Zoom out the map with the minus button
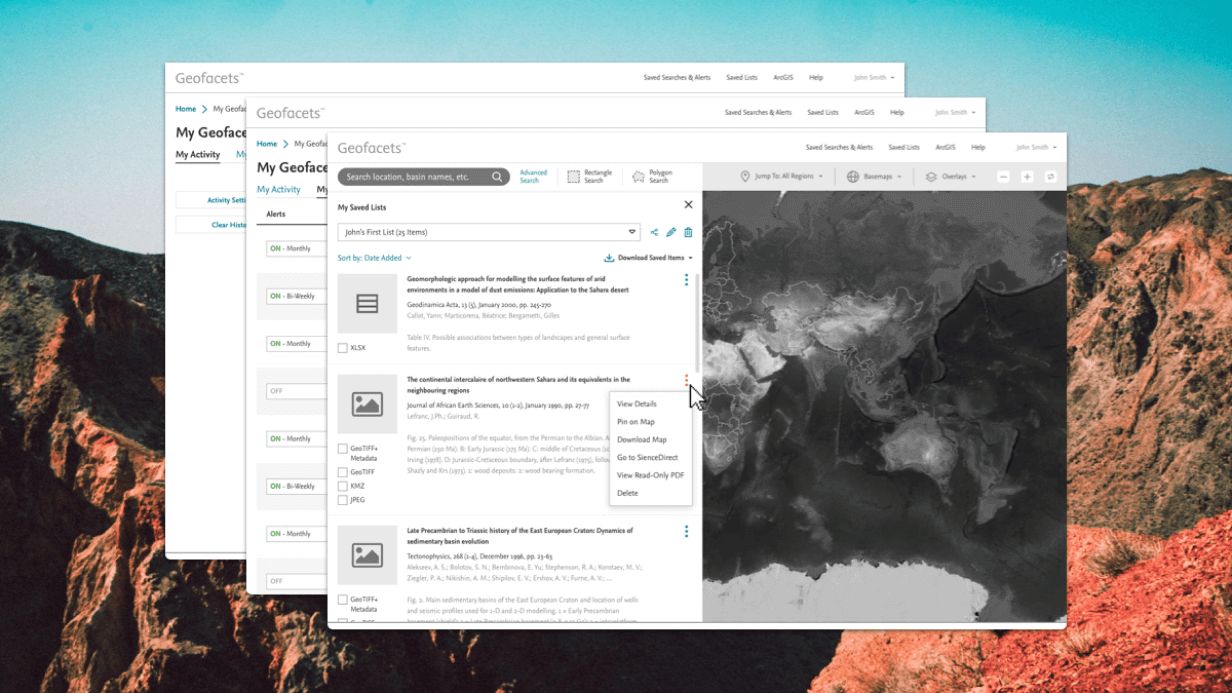This screenshot has width=1232, height=693. click(x=1003, y=177)
